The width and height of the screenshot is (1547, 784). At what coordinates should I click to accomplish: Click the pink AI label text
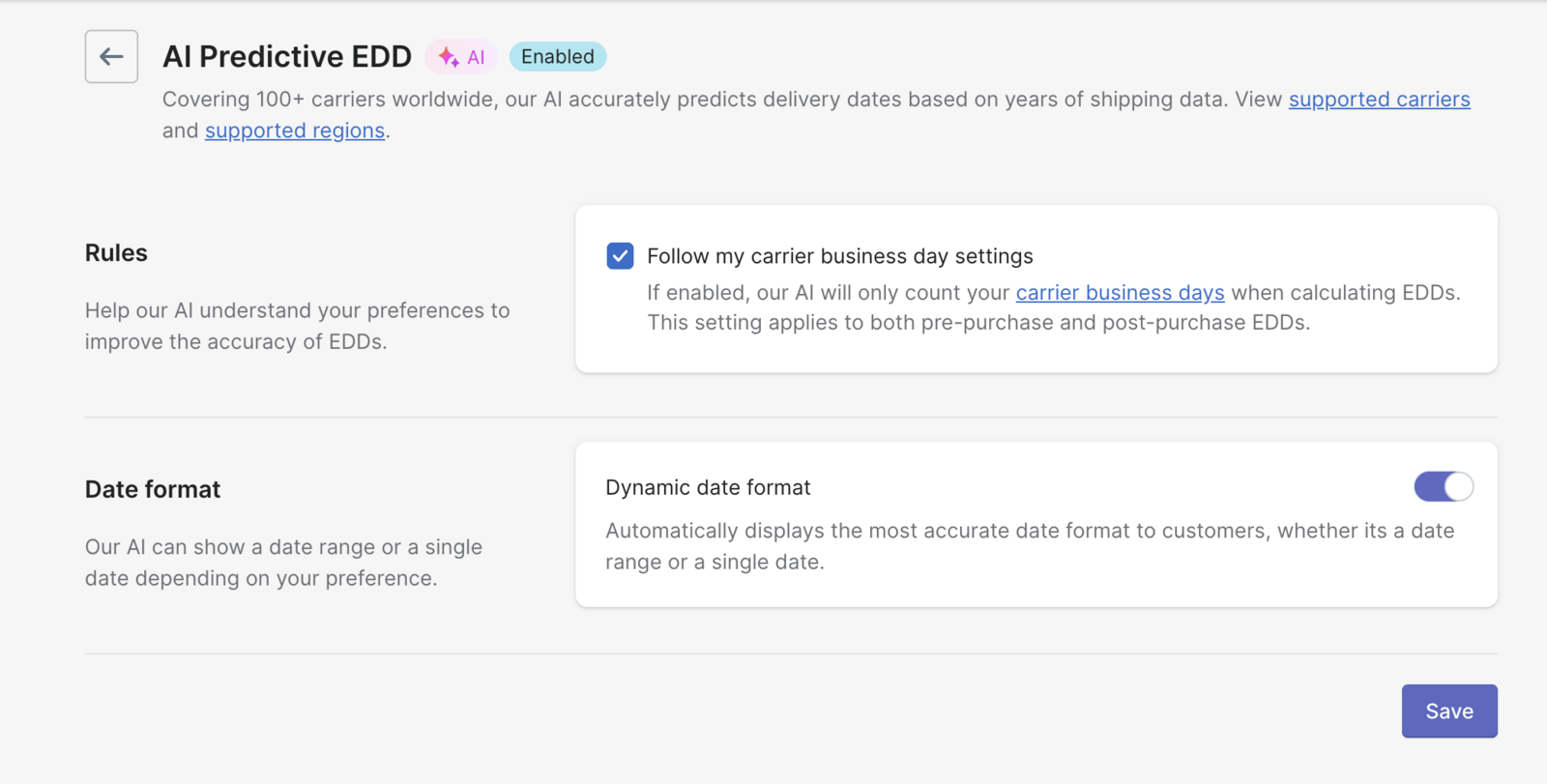tap(476, 58)
